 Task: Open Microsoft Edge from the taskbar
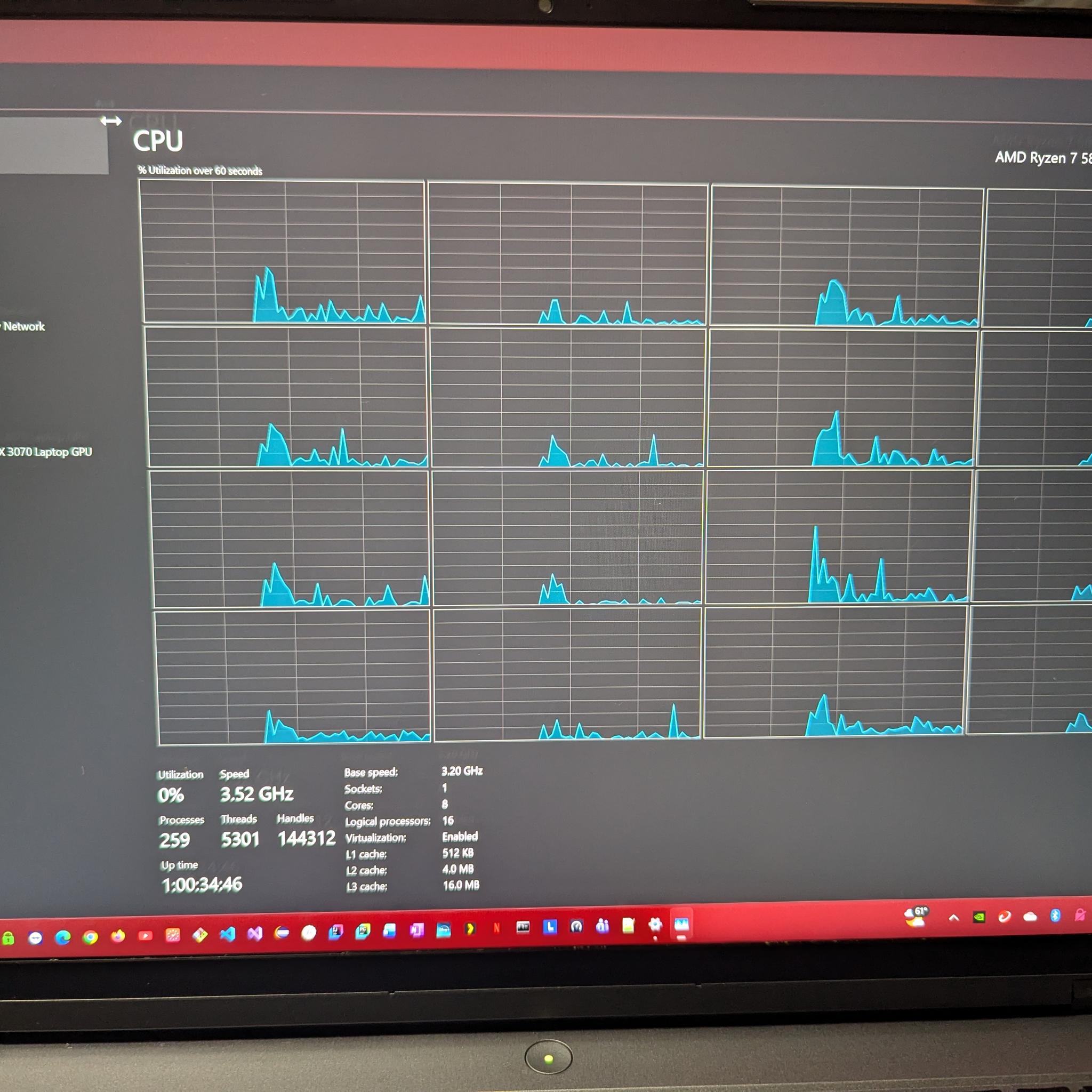coord(63,938)
